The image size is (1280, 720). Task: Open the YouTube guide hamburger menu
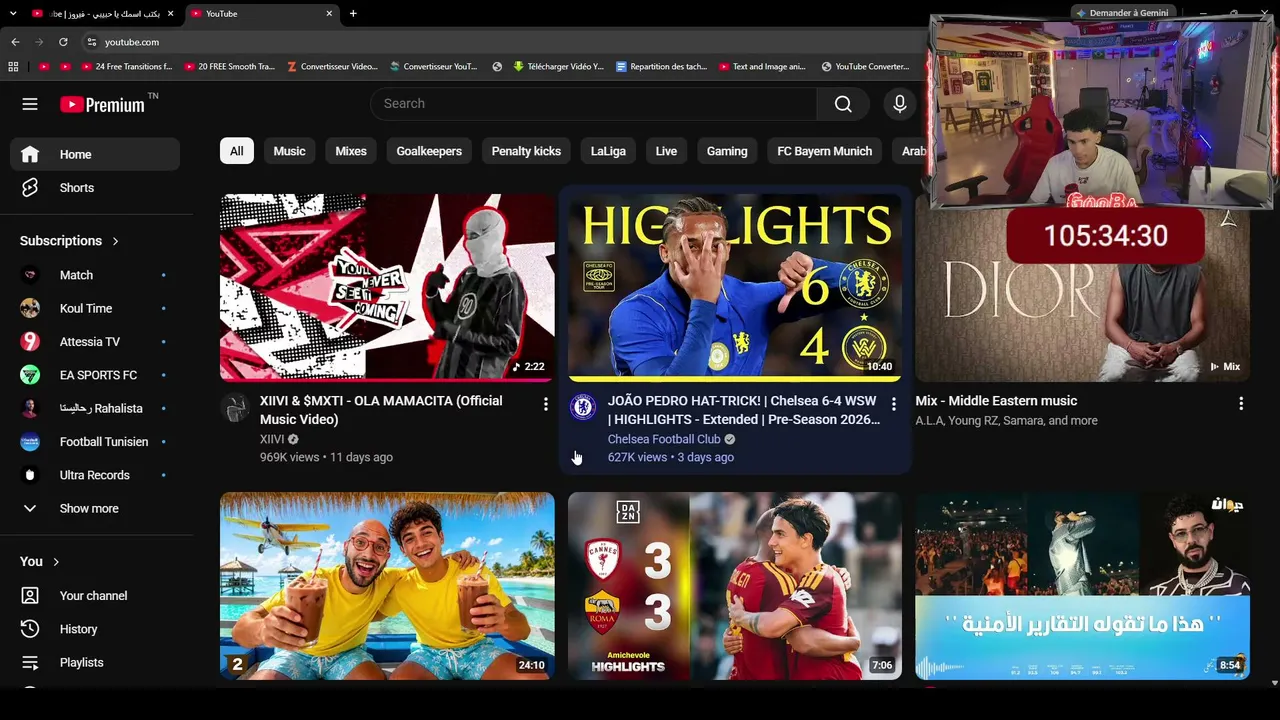coord(30,104)
